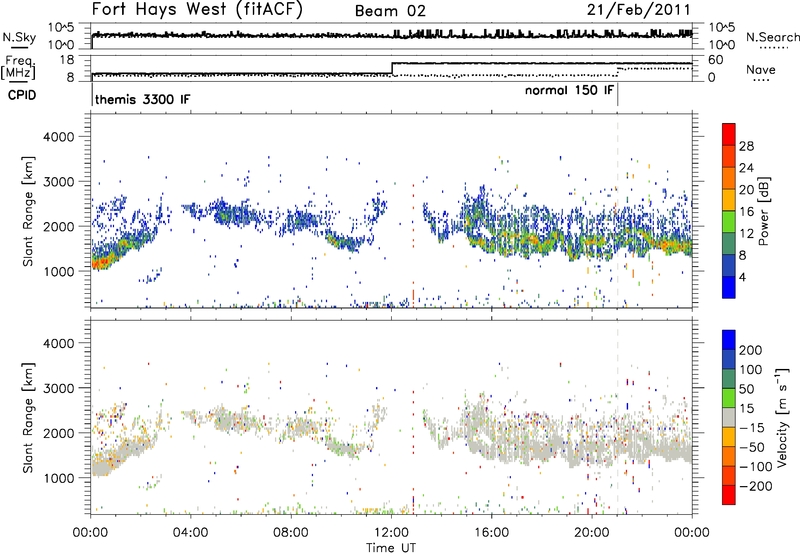This screenshot has height=554, width=800.
Task: Click the '-200' Velocity scale value
Action: (x=755, y=486)
